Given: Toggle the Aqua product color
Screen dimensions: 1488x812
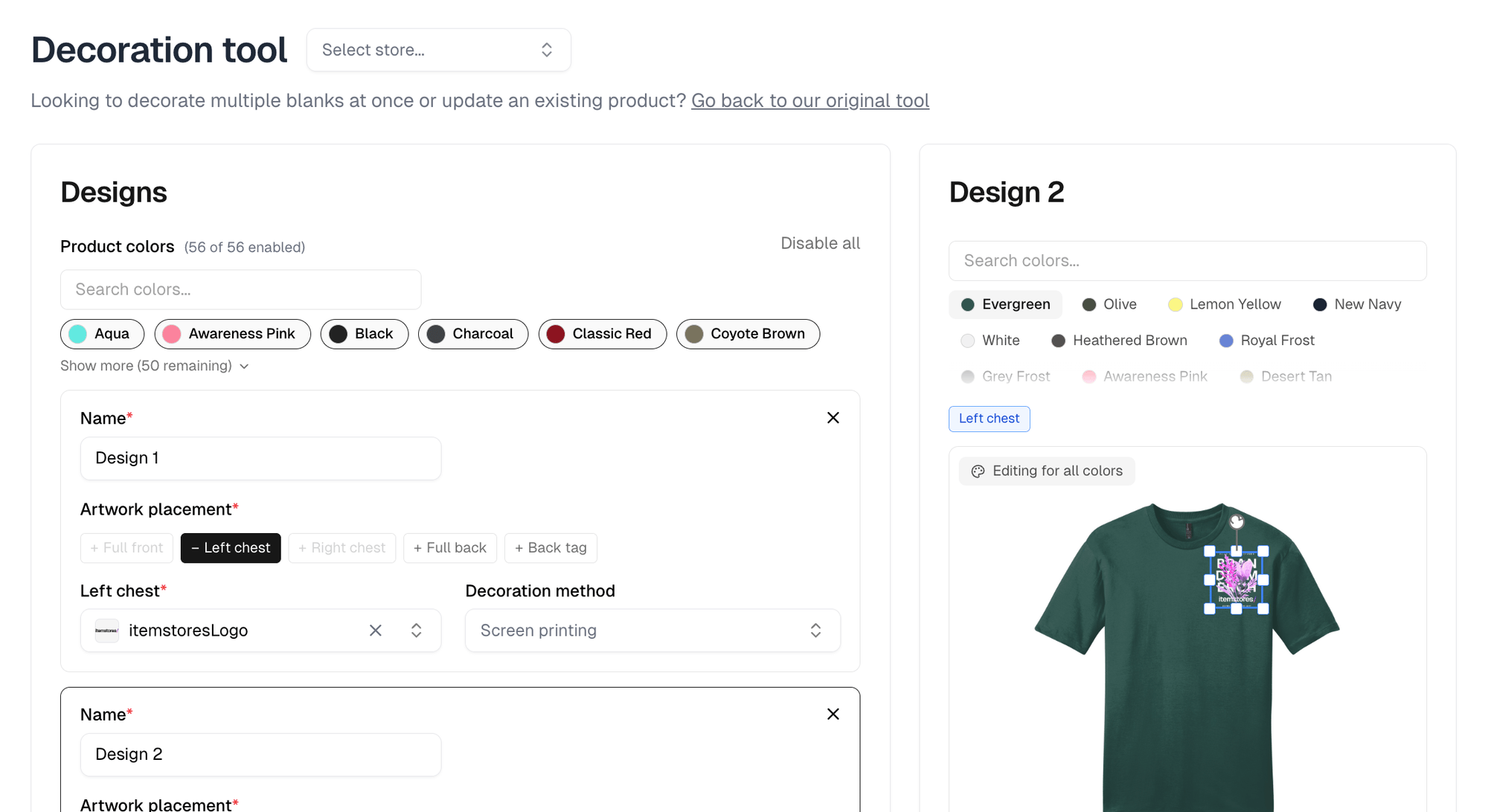Looking at the screenshot, I should pyautogui.click(x=102, y=334).
